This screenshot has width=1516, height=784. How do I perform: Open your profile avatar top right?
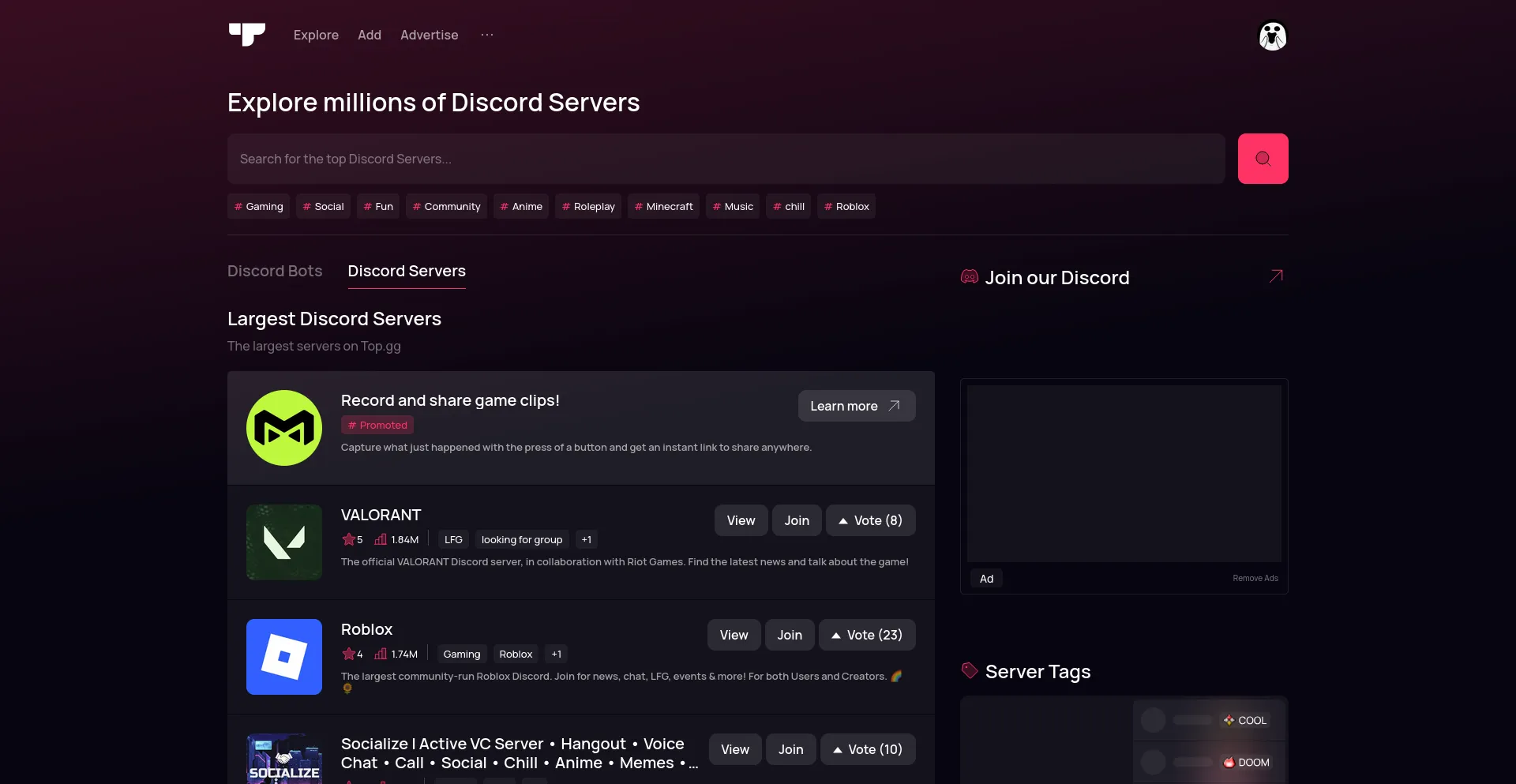[x=1272, y=36]
